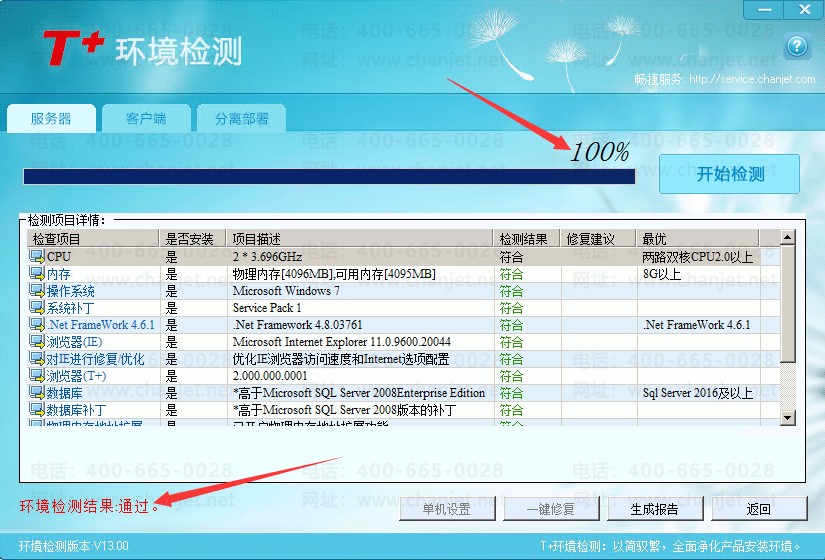Image resolution: width=825 pixels, height=560 pixels.
Task: Click the 一键修复 button
Action: pyautogui.click(x=551, y=509)
